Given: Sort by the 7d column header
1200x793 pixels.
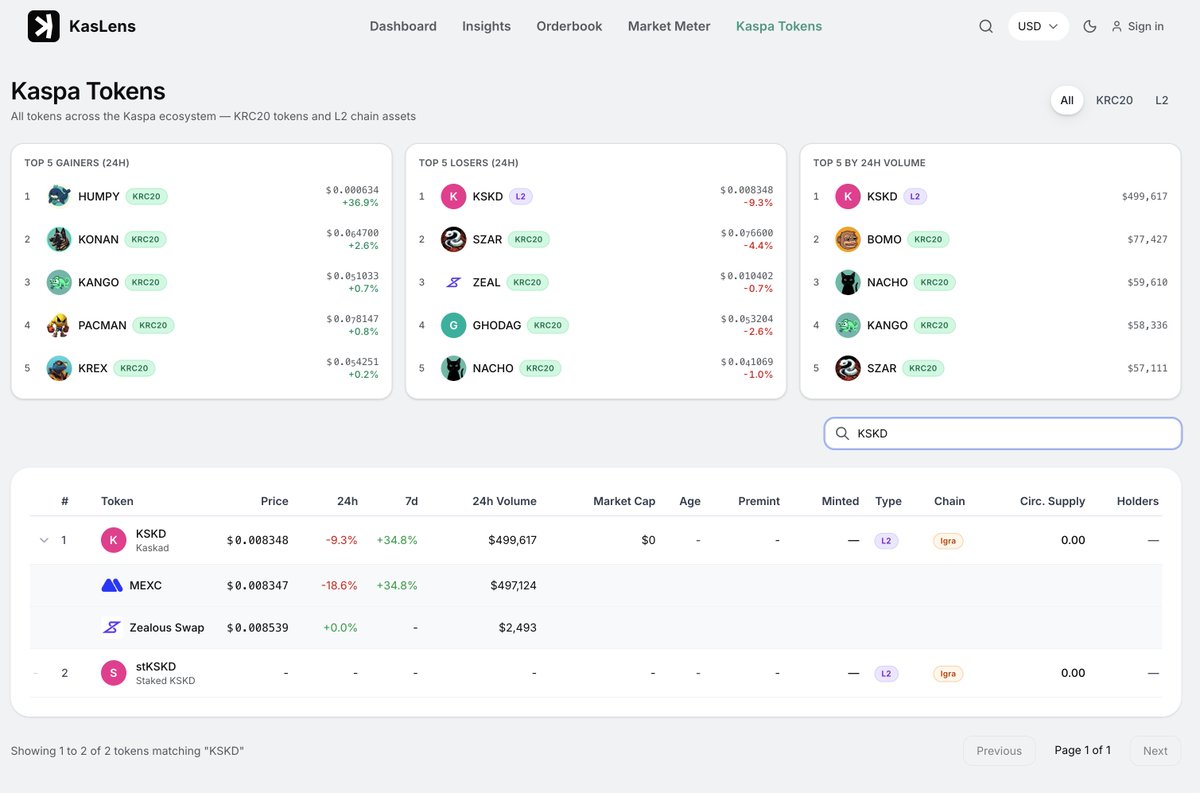Looking at the screenshot, I should pos(411,501).
